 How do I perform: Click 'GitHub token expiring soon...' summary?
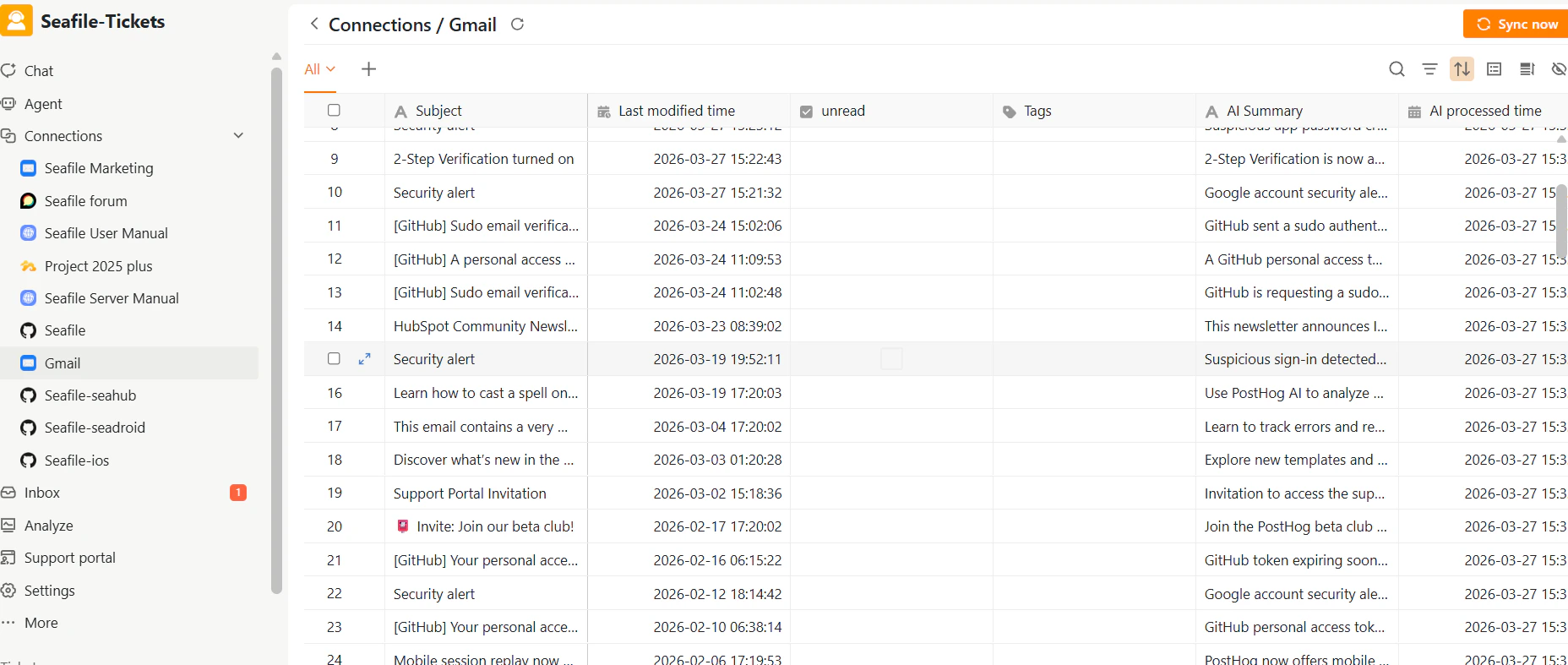coord(1296,560)
